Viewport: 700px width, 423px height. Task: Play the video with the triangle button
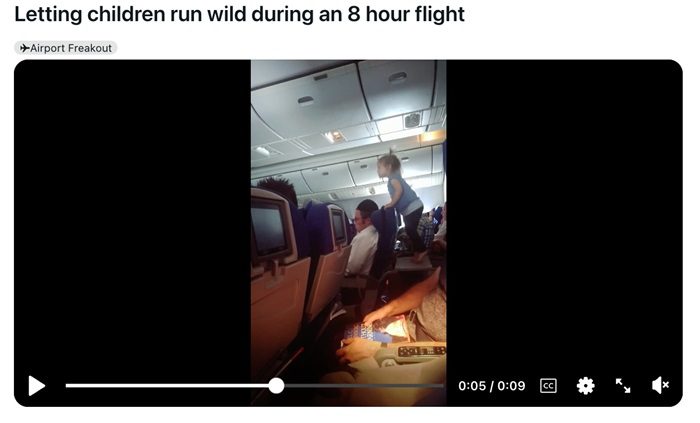coord(37,386)
